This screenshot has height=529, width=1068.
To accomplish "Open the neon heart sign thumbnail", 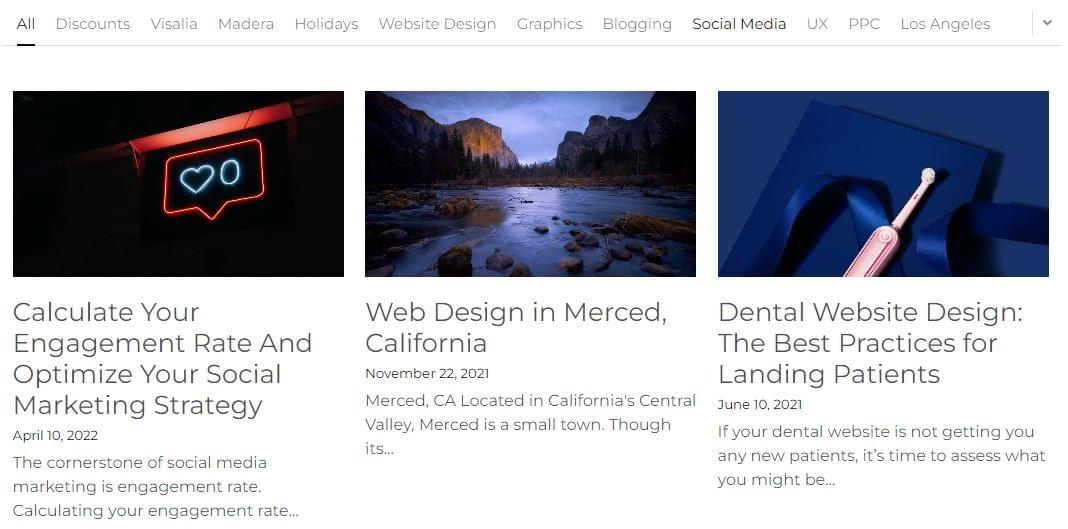I will coord(178,184).
